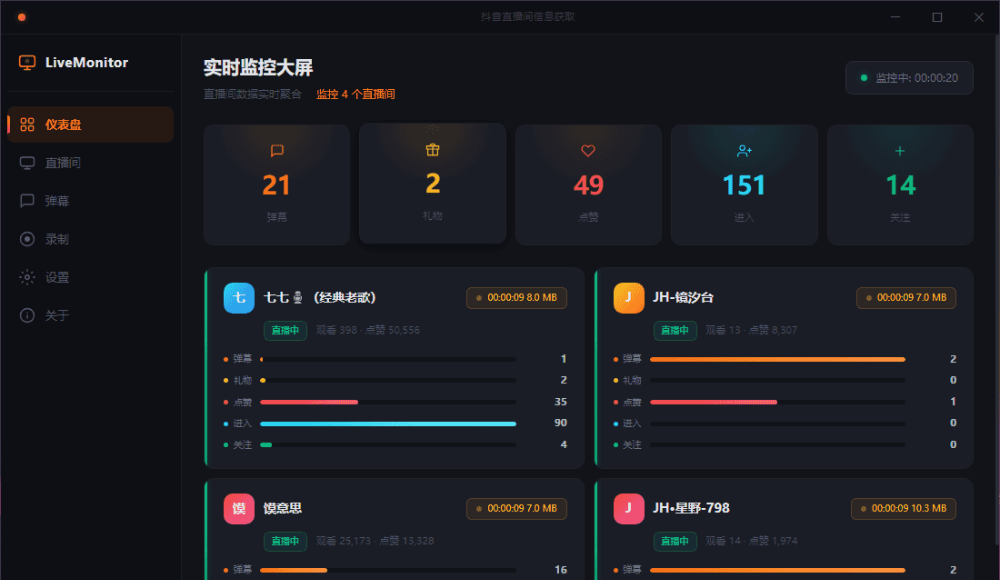1000x580 pixels.
Task: Click the 直播中 tag under 七七
Action: [x=285, y=331]
